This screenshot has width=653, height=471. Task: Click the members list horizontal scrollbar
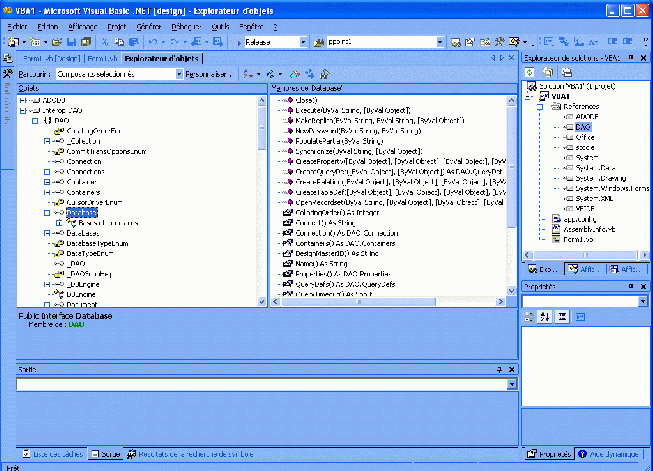388,301
